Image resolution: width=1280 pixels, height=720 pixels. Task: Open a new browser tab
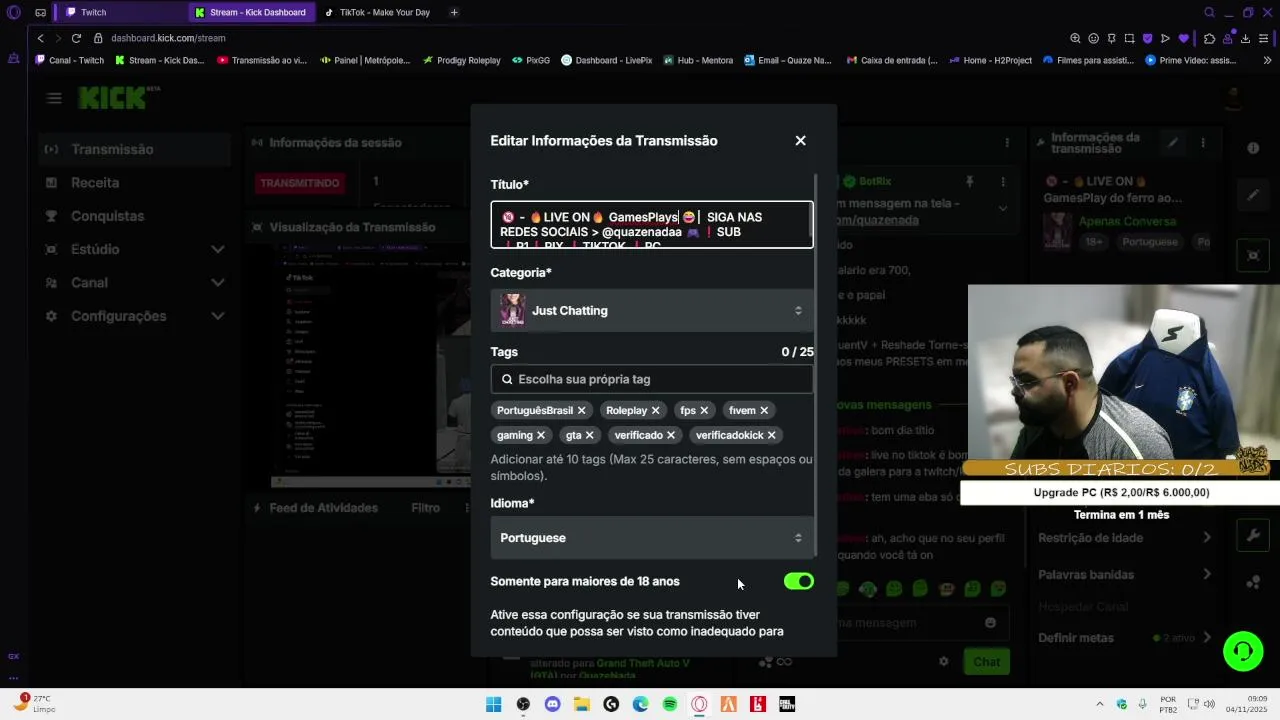coord(454,12)
